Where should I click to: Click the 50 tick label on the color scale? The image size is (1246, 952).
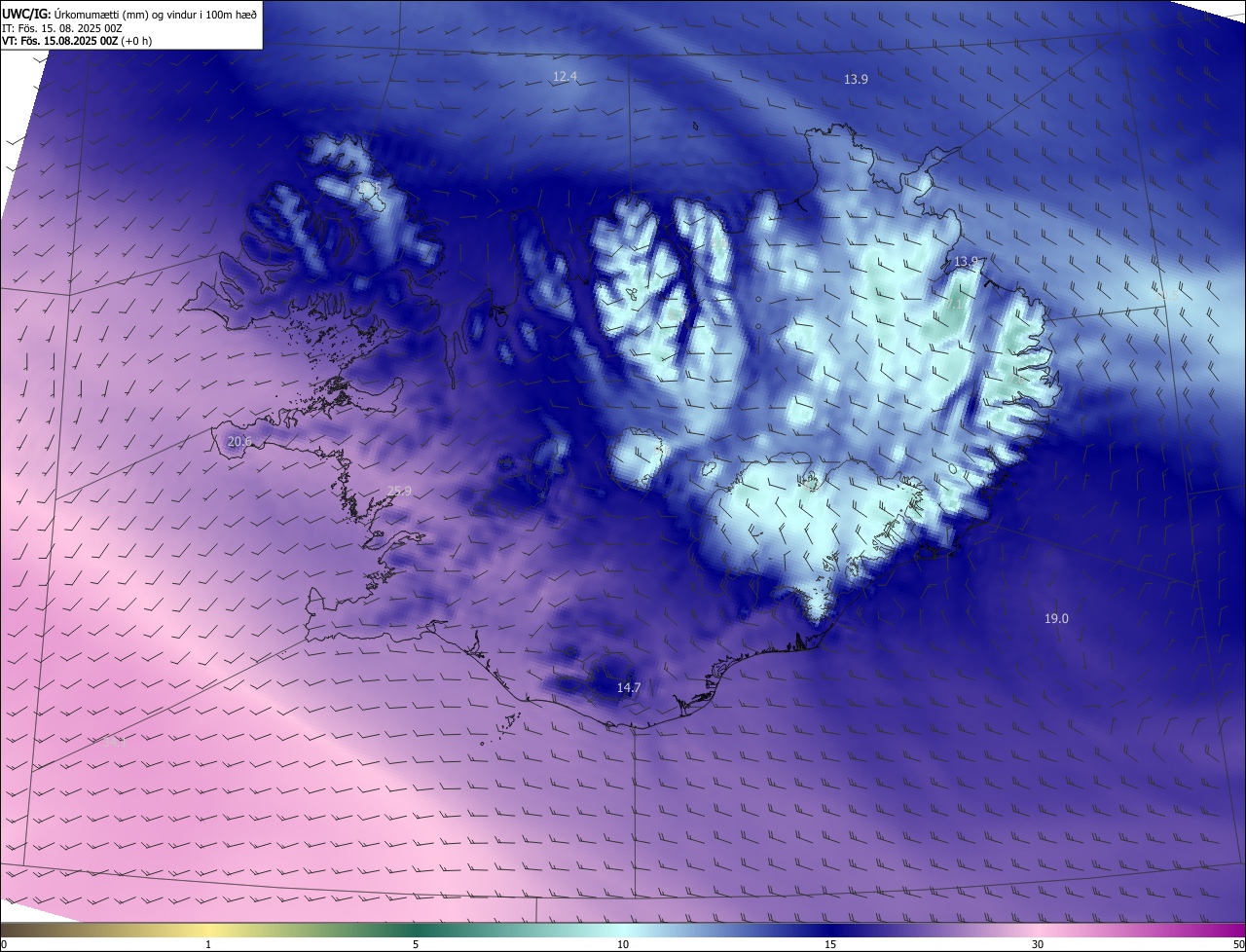point(1238,944)
